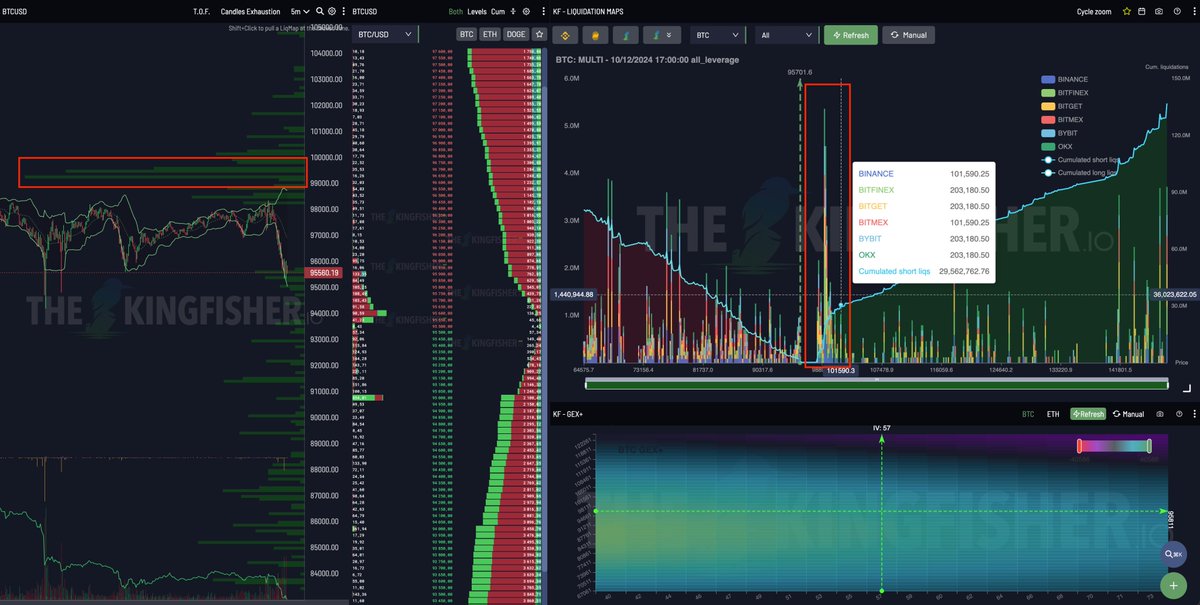Click the IV: 57 marker on GEX+ chart
1200x605 pixels.
(x=881, y=427)
